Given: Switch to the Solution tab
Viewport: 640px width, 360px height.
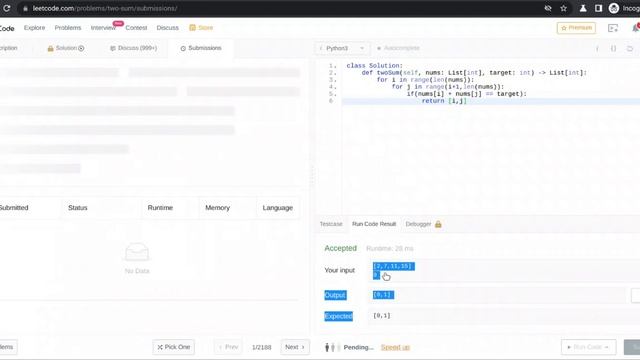Looking at the screenshot, I should point(66,48).
